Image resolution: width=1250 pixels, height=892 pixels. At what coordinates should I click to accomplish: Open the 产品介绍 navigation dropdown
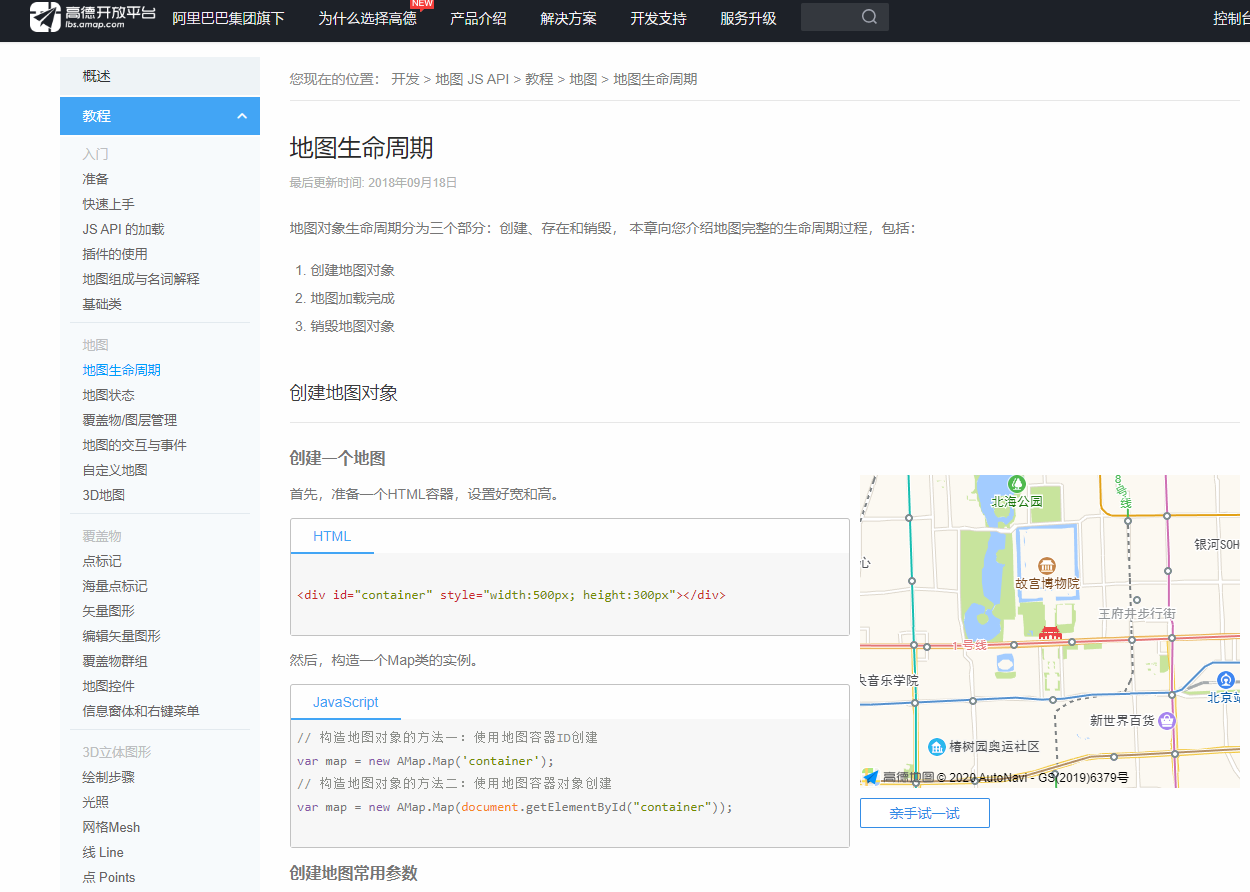point(478,18)
